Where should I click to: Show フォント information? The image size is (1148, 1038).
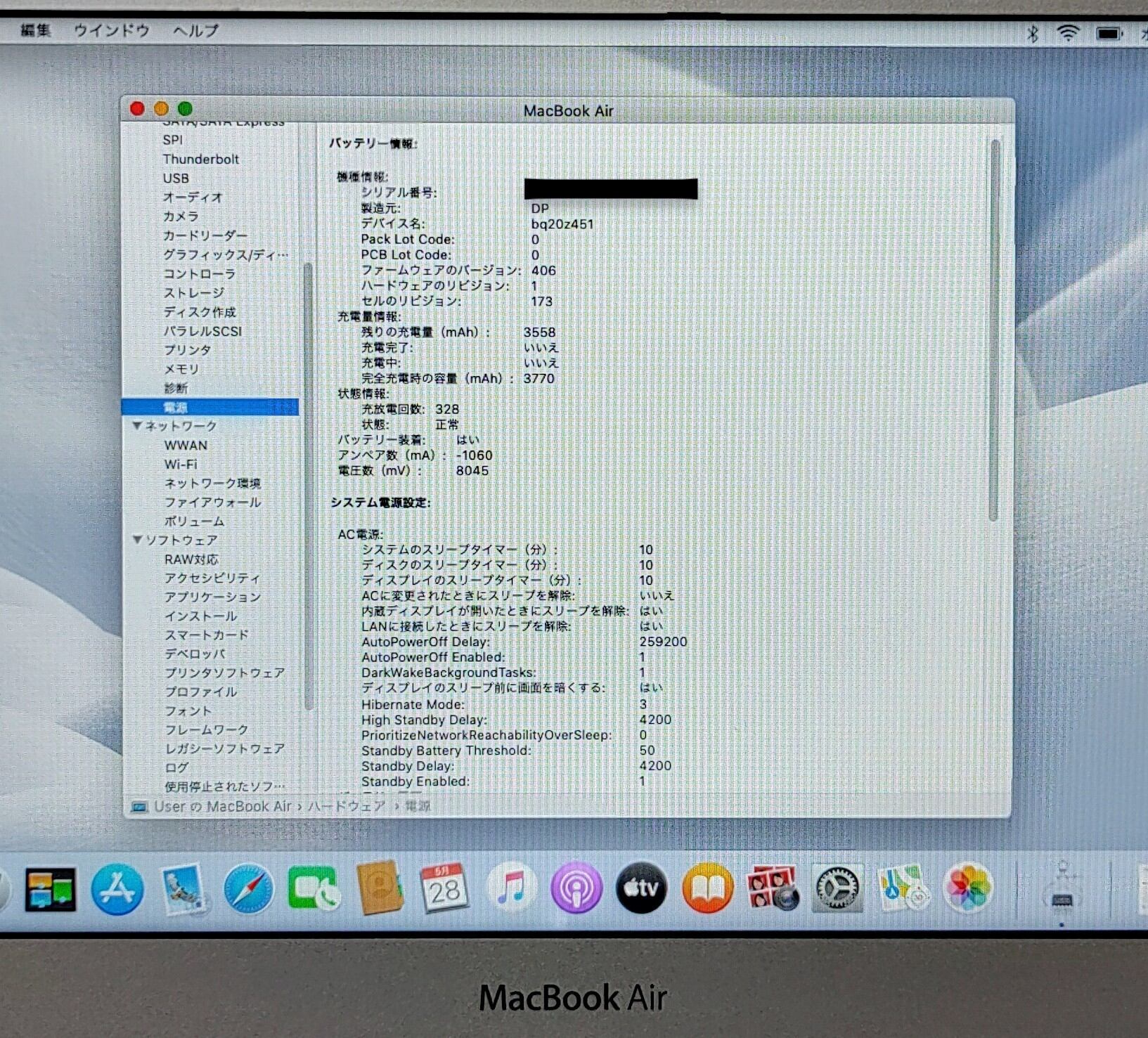tap(188, 711)
